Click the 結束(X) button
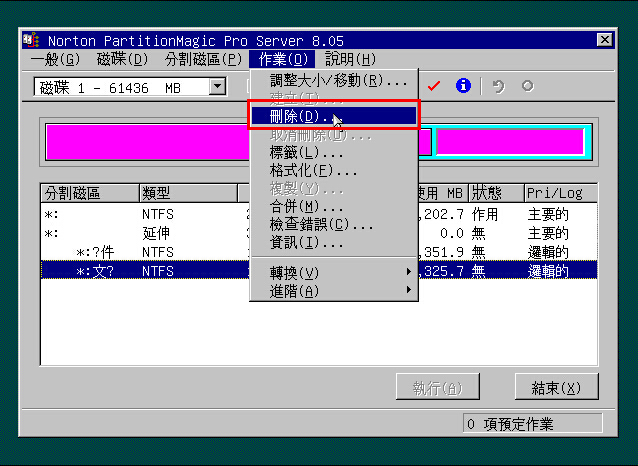638x466 pixels. [557, 387]
